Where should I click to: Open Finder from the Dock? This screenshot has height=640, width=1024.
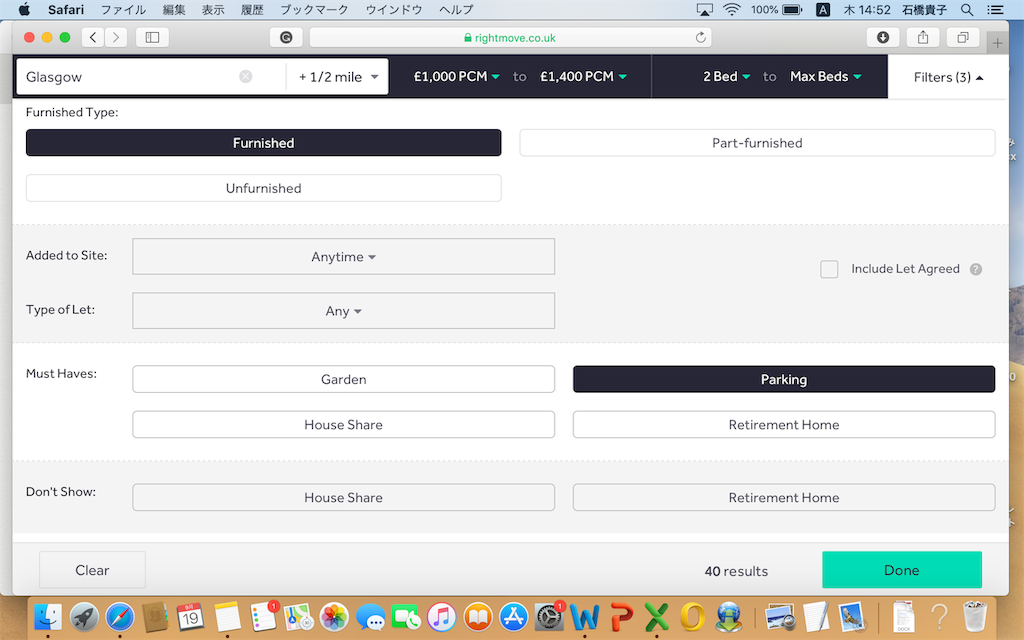[48, 616]
